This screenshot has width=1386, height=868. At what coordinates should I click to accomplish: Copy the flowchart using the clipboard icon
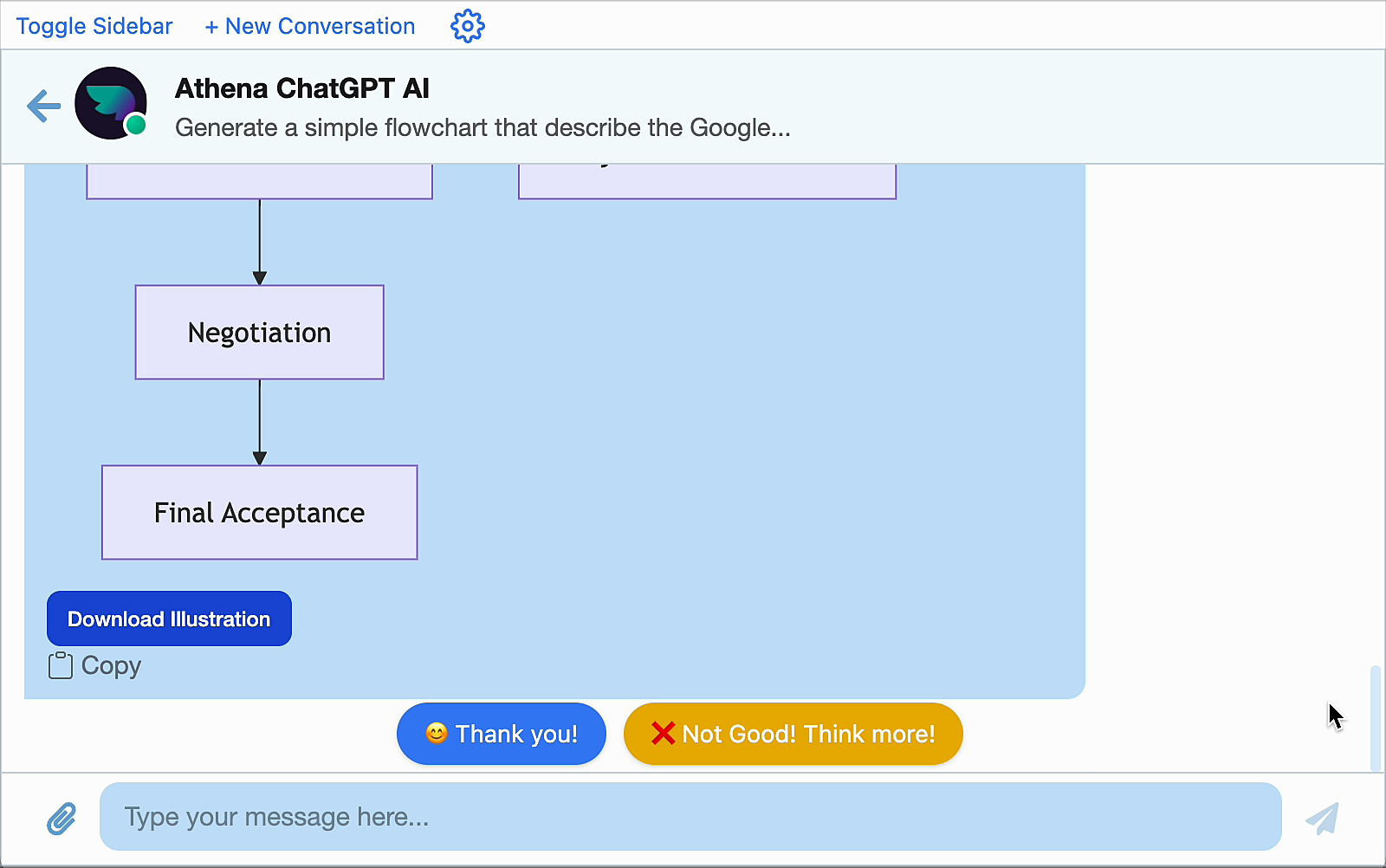pyautogui.click(x=60, y=665)
